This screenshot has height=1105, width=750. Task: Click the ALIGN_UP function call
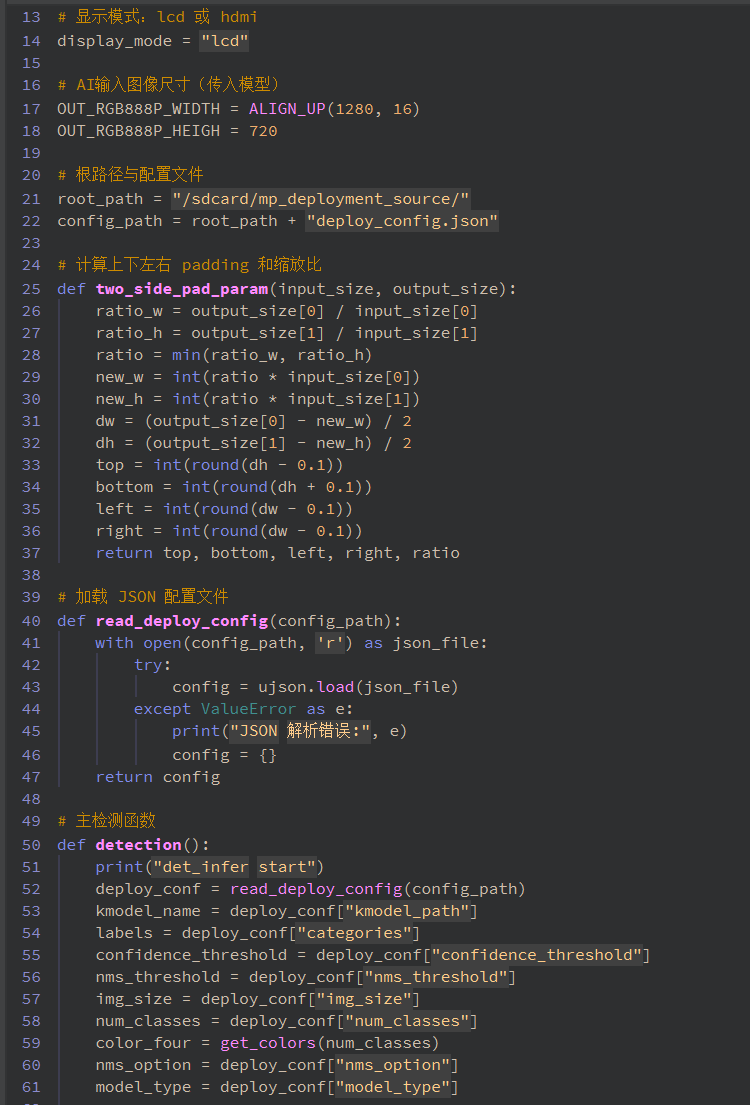tap(287, 109)
